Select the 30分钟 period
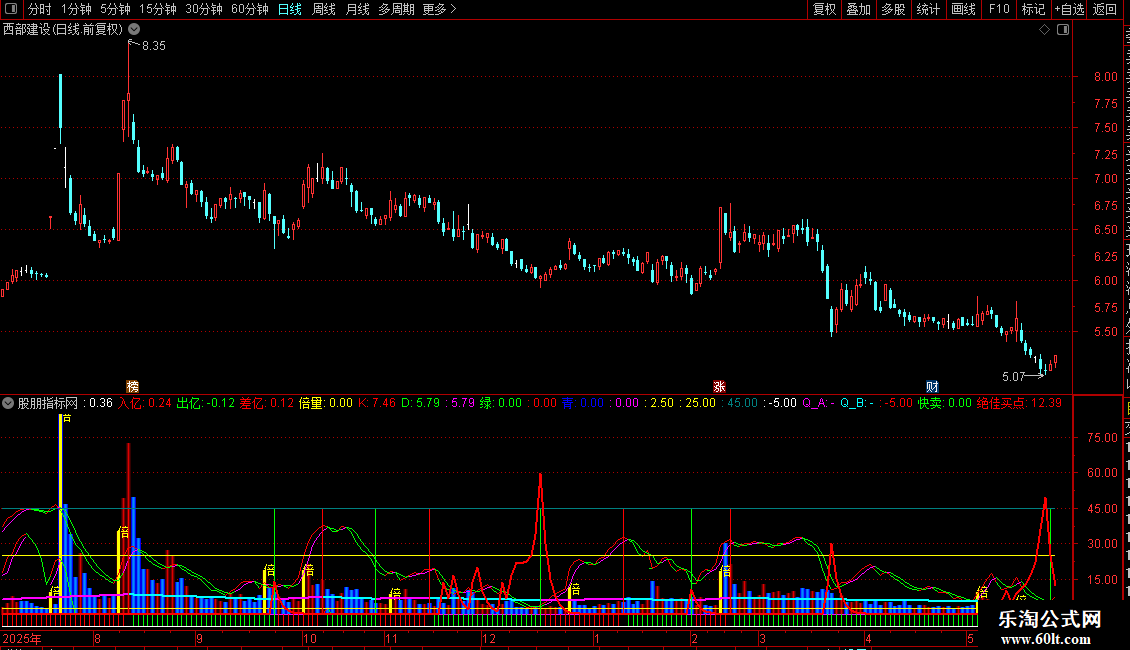Image resolution: width=1130 pixels, height=650 pixels. (x=204, y=9)
